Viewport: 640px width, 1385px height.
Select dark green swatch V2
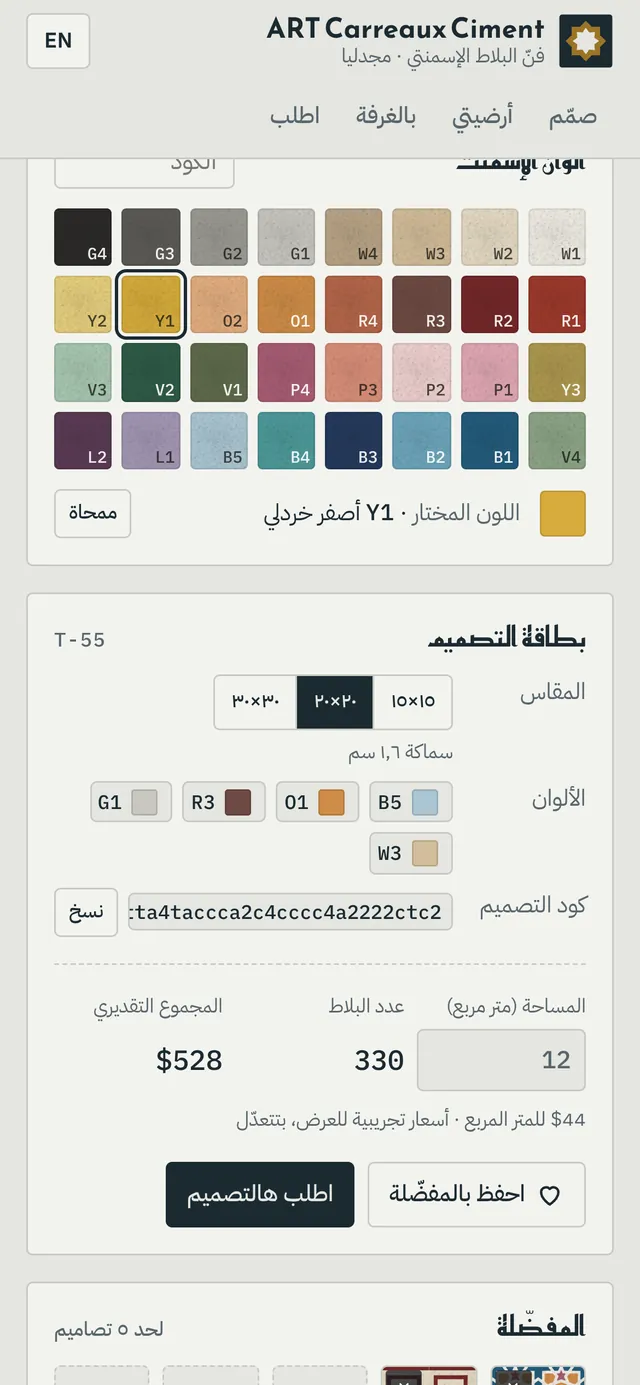151,372
